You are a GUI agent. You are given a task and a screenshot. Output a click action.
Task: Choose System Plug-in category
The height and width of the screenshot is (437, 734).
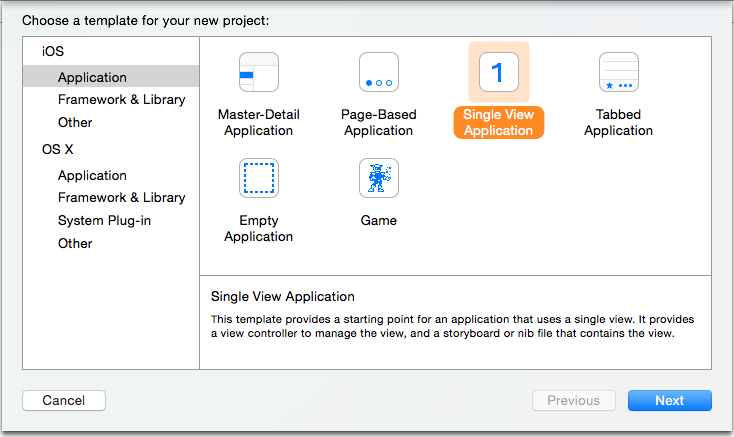click(104, 220)
